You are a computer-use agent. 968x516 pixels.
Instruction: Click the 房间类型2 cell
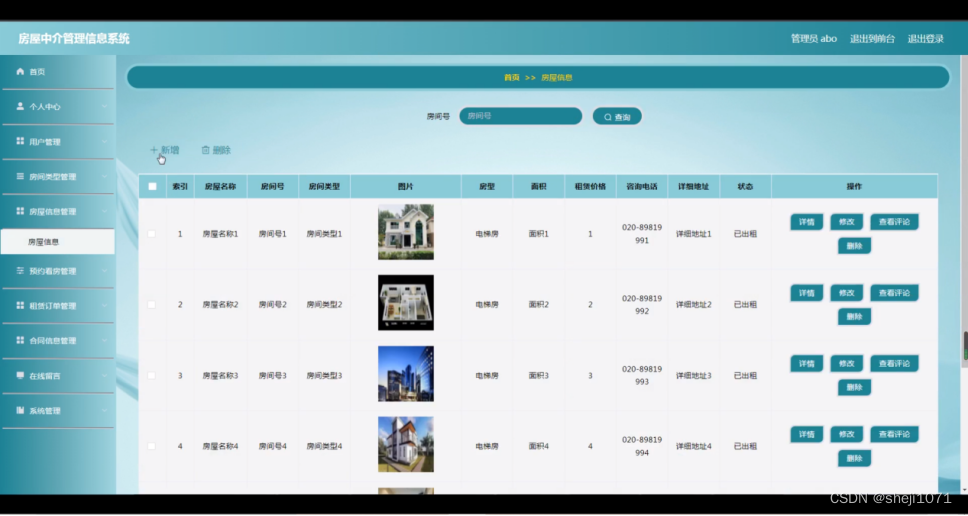324,304
